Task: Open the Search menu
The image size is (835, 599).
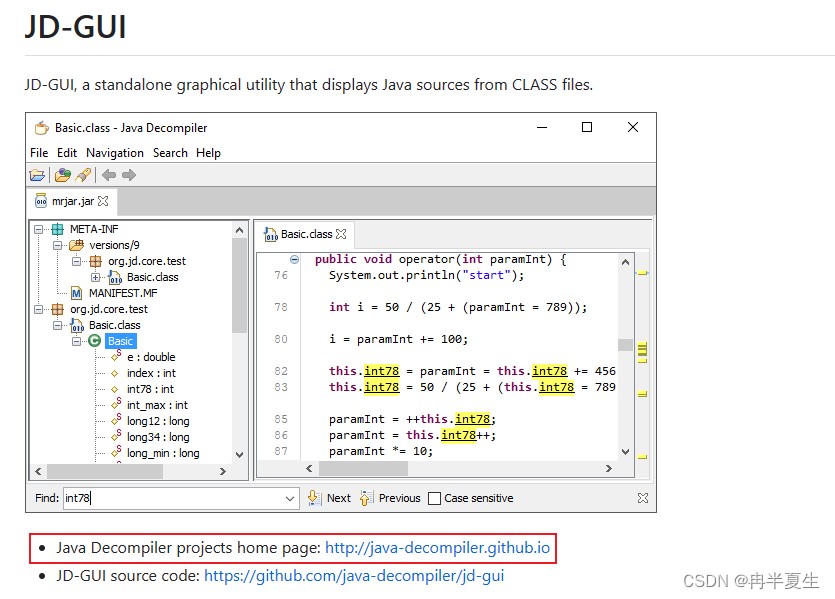Action: [x=170, y=153]
